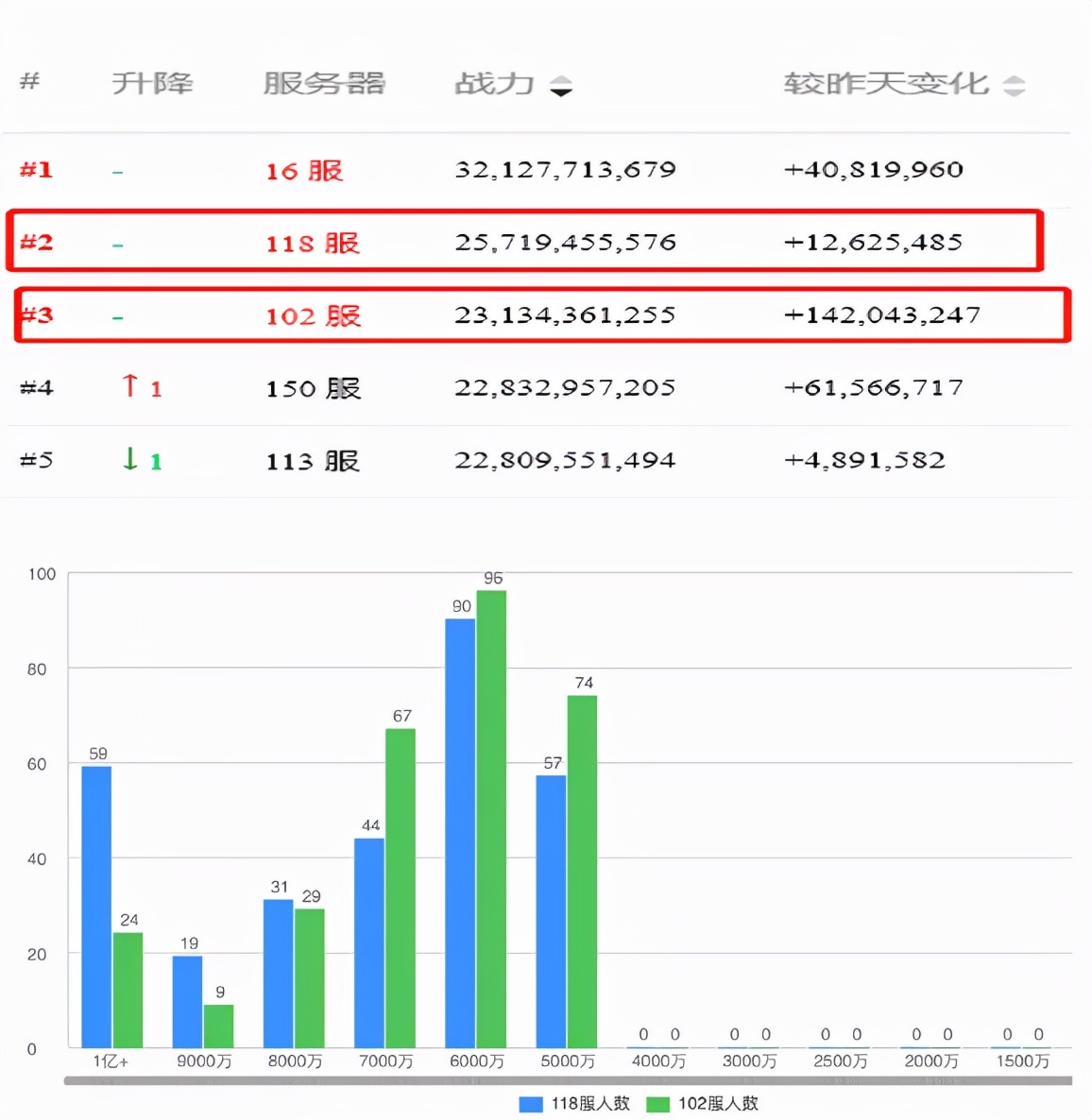Select power value 32,127,713,679
The width and height of the screenshot is (1092, 1120).
pos(565,170)
